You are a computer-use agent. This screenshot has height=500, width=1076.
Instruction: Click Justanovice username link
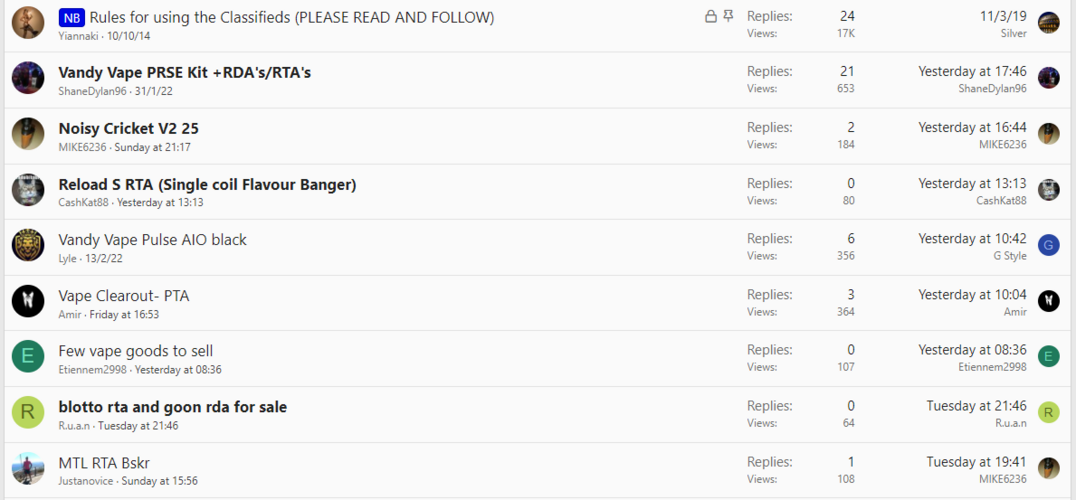86,481
